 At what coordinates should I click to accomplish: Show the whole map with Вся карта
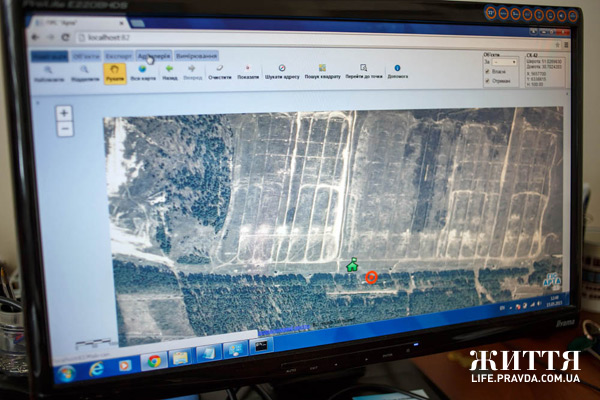coord(143,71)
